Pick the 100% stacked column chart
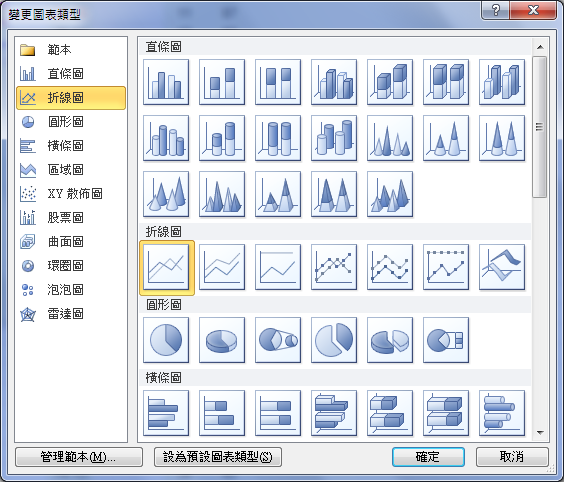The width and height of the screenshot is (564, 482). (278, 82)
